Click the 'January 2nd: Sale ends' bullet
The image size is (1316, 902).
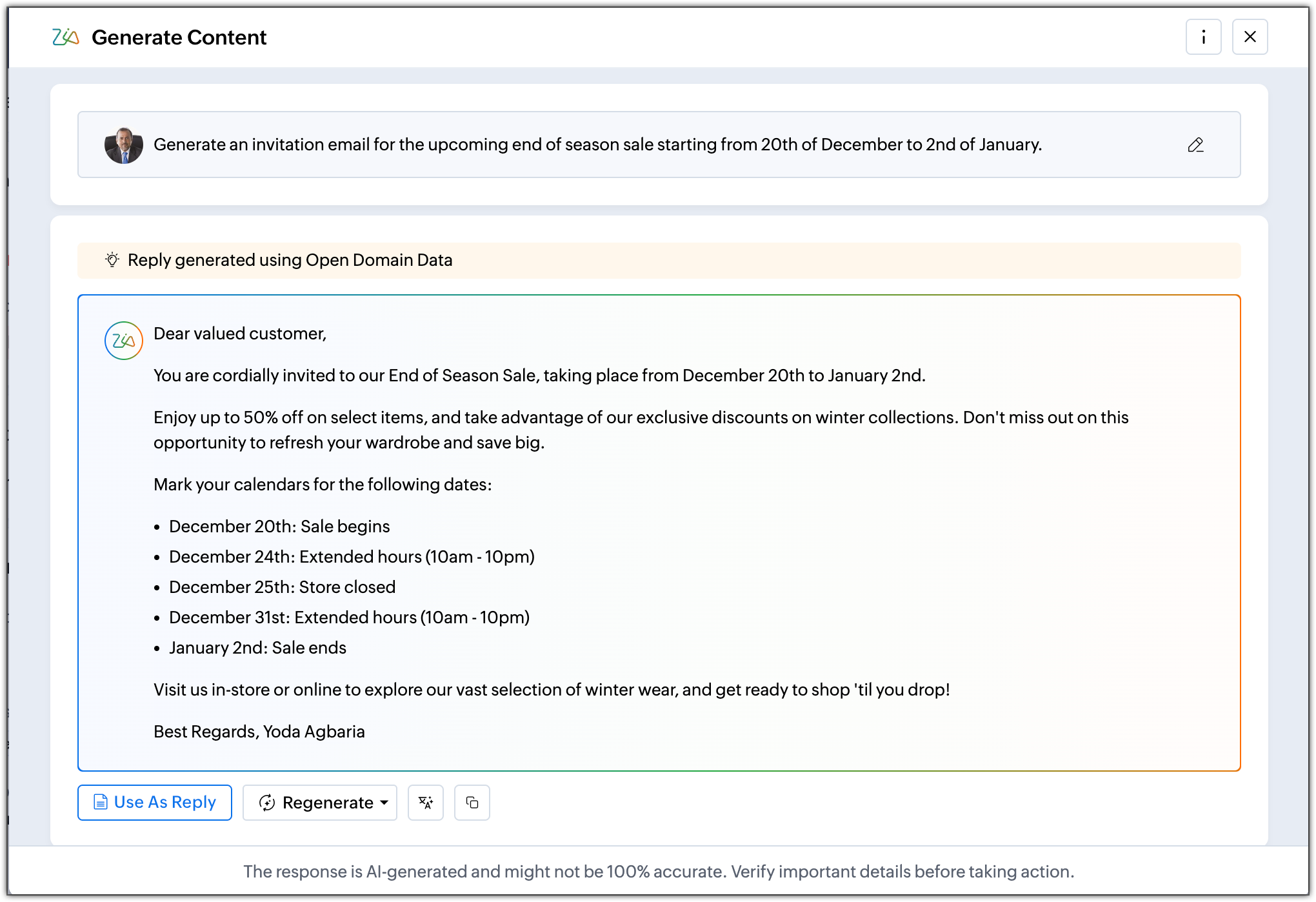point(257,648)
